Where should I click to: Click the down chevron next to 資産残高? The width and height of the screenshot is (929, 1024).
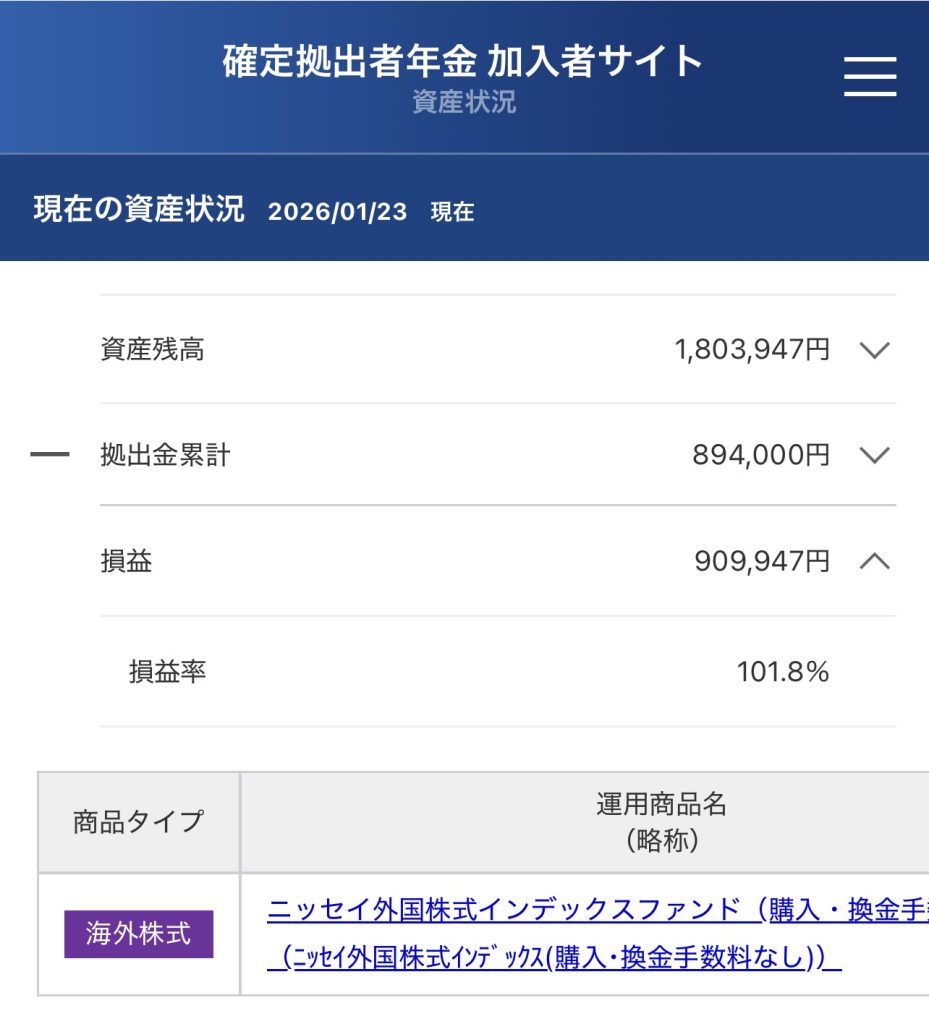[874, 349]
